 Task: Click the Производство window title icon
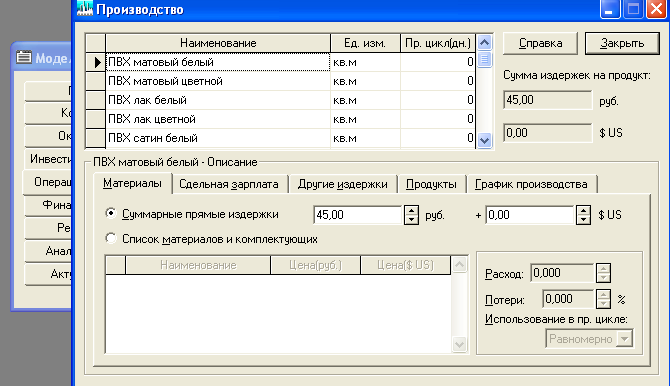[85, 9]
